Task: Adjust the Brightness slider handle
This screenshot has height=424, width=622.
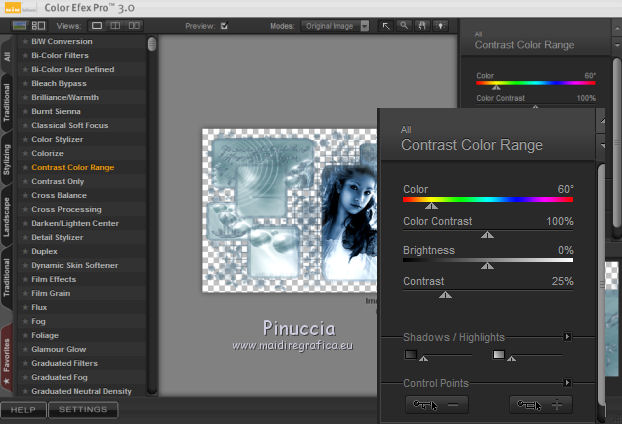Action: click(487, 265)
